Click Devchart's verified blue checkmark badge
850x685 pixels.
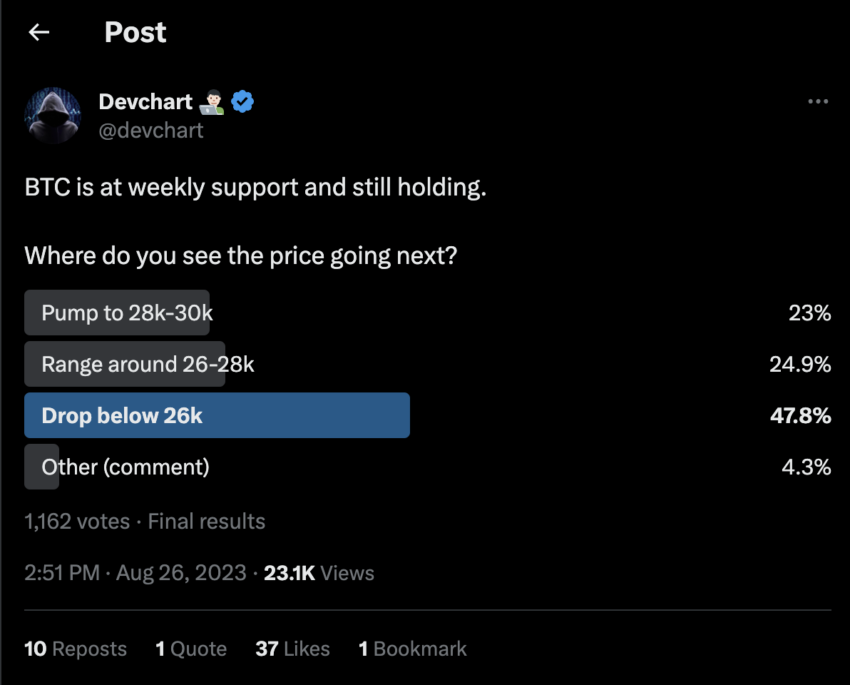point(243,101)
